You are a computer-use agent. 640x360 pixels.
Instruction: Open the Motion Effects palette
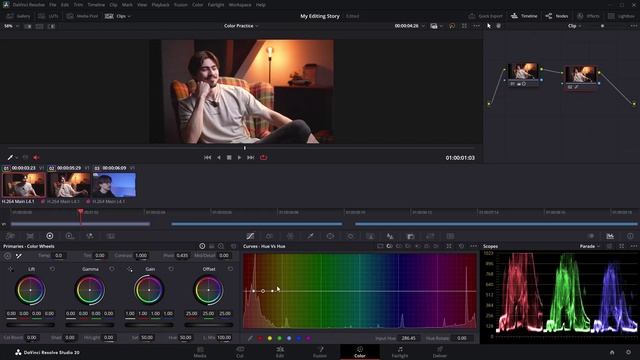tap(110, 236)
